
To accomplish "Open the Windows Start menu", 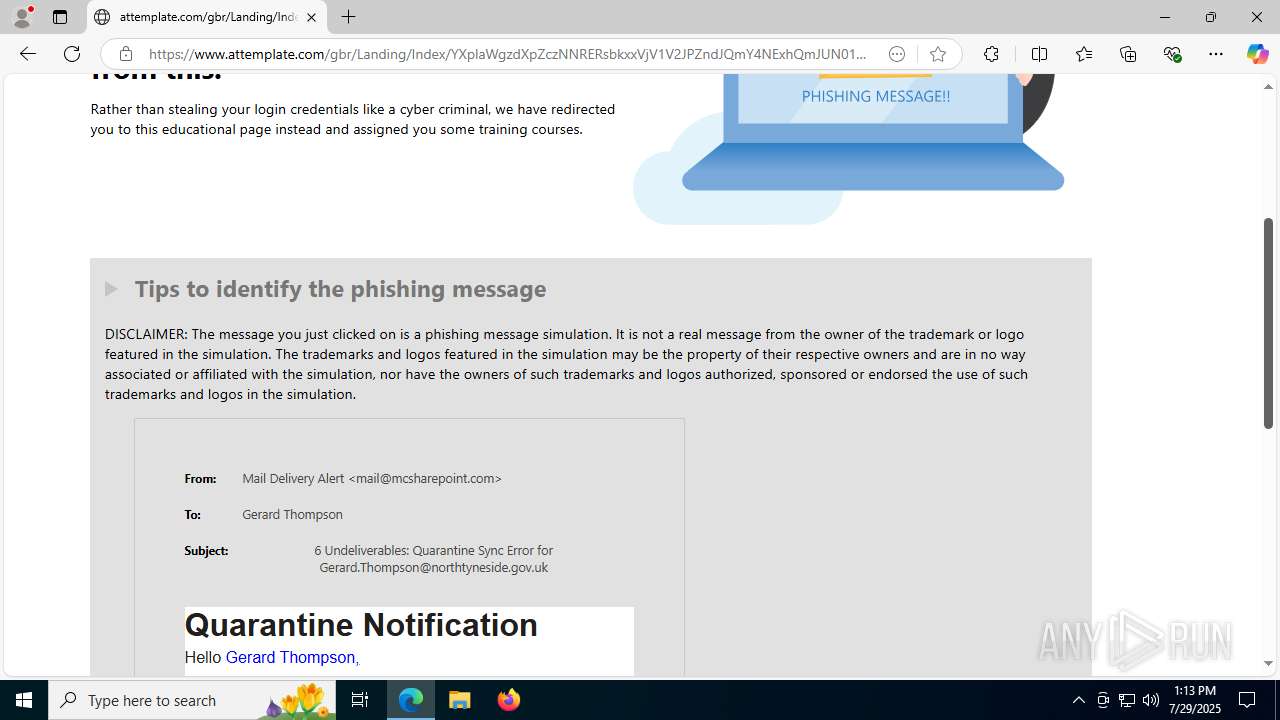I will [24, 700].
